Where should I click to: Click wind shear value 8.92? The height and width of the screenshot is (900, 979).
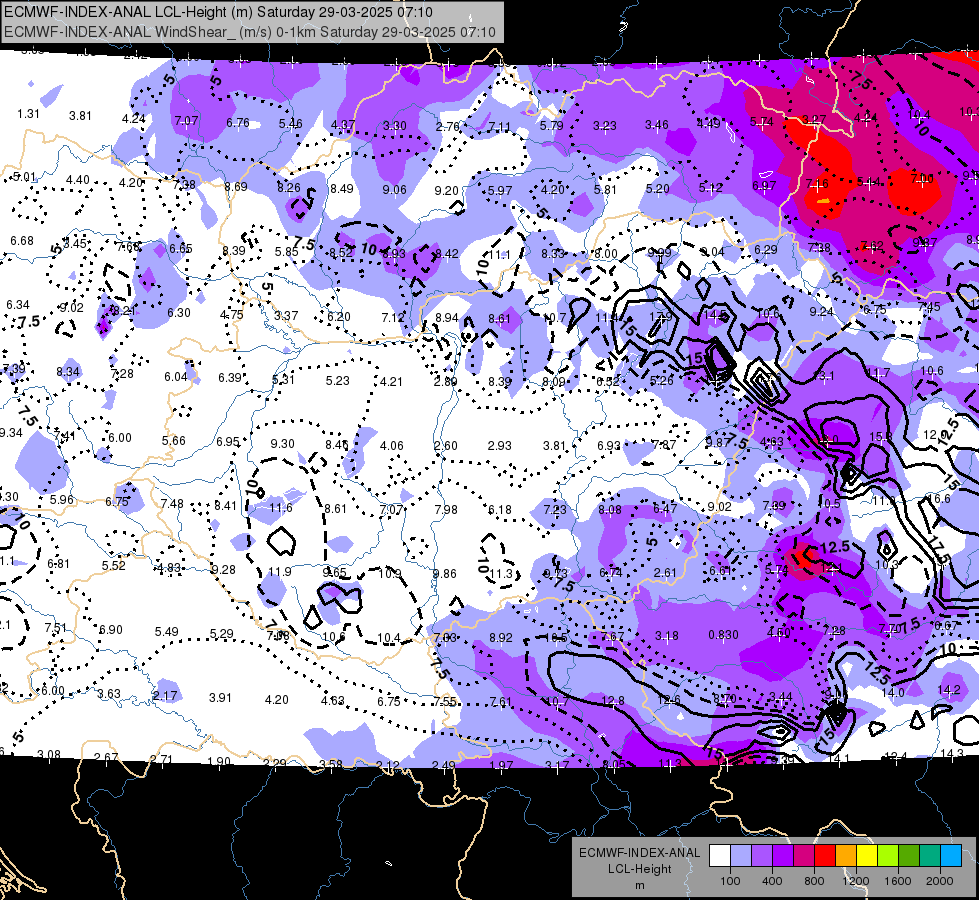pyautogui.click(x=501, y=638)
